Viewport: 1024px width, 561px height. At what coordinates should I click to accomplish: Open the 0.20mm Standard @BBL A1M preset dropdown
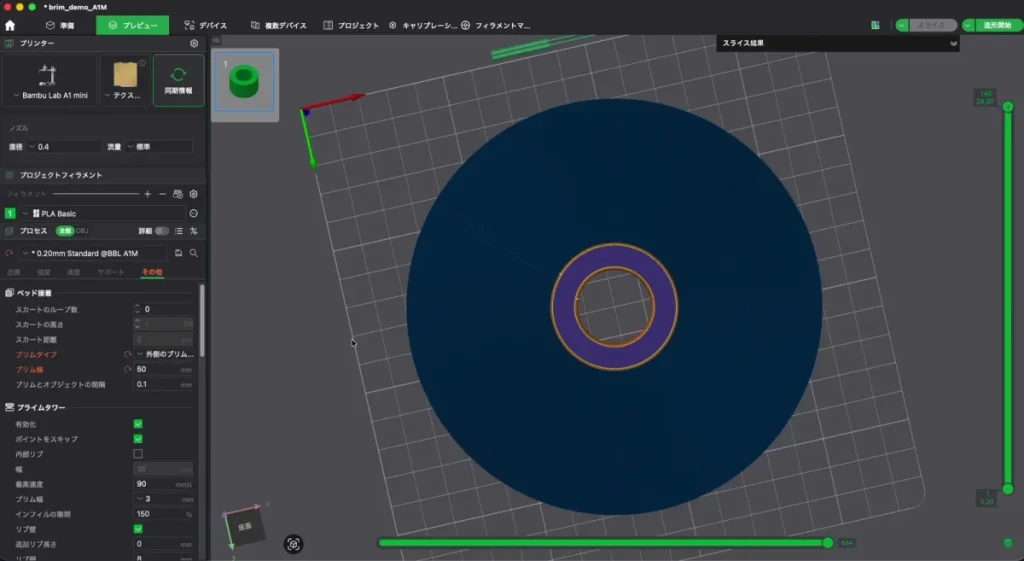tap(92, 253)
